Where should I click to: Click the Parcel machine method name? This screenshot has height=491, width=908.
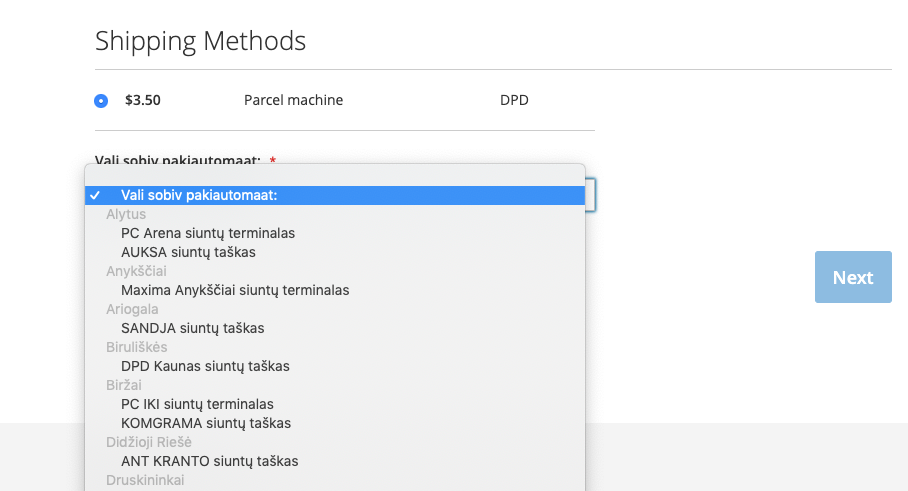pyautogui.click(x=294, y=100)
